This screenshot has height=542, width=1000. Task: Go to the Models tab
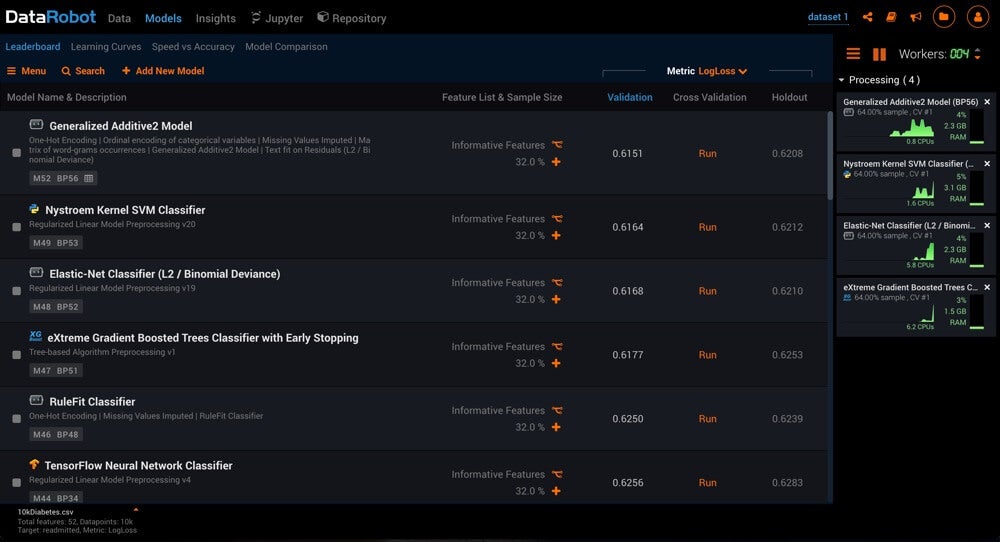pyautogui.click(x=163, y=18)
